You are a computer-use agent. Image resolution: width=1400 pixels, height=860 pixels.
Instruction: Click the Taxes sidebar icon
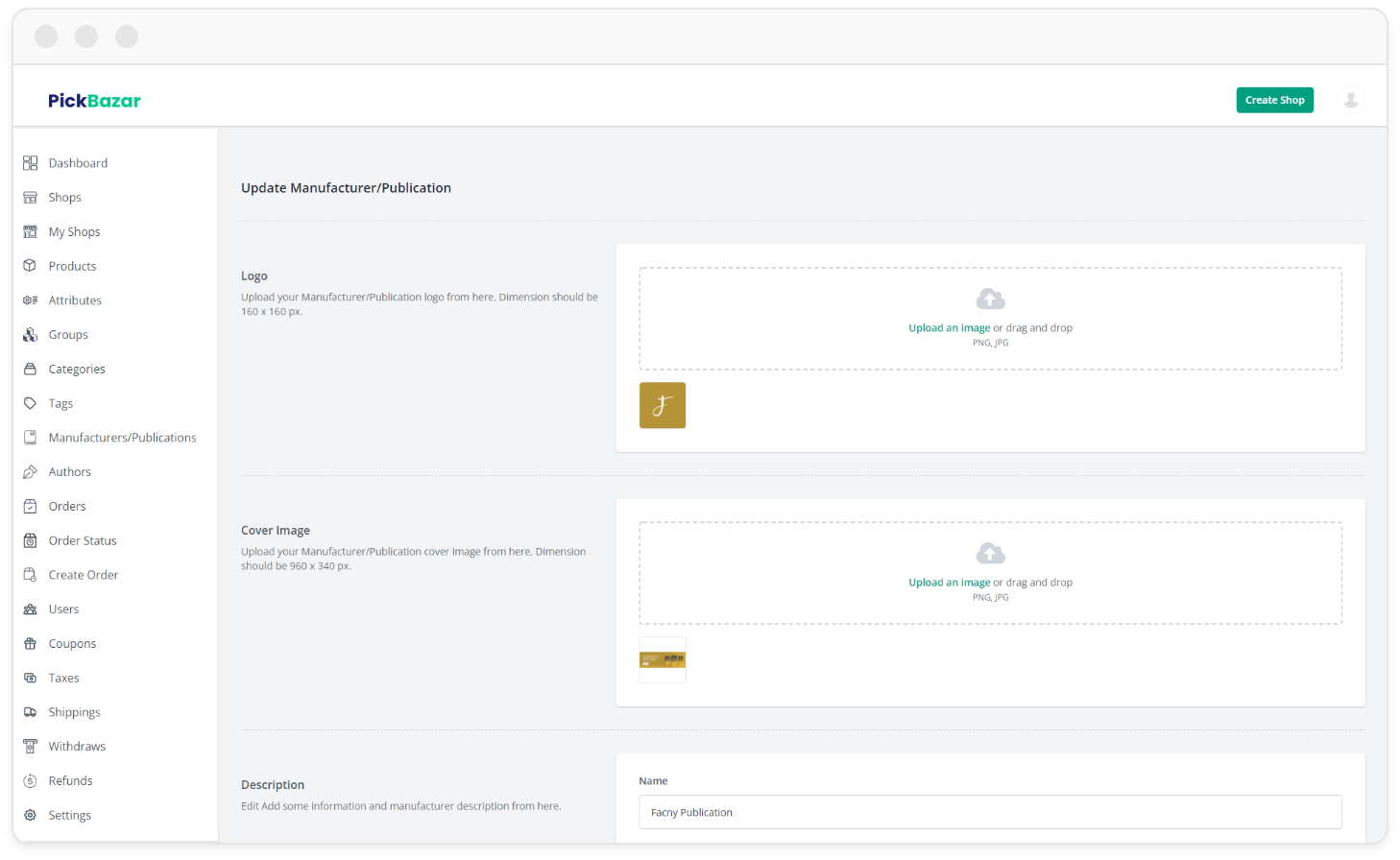(30, 678)
